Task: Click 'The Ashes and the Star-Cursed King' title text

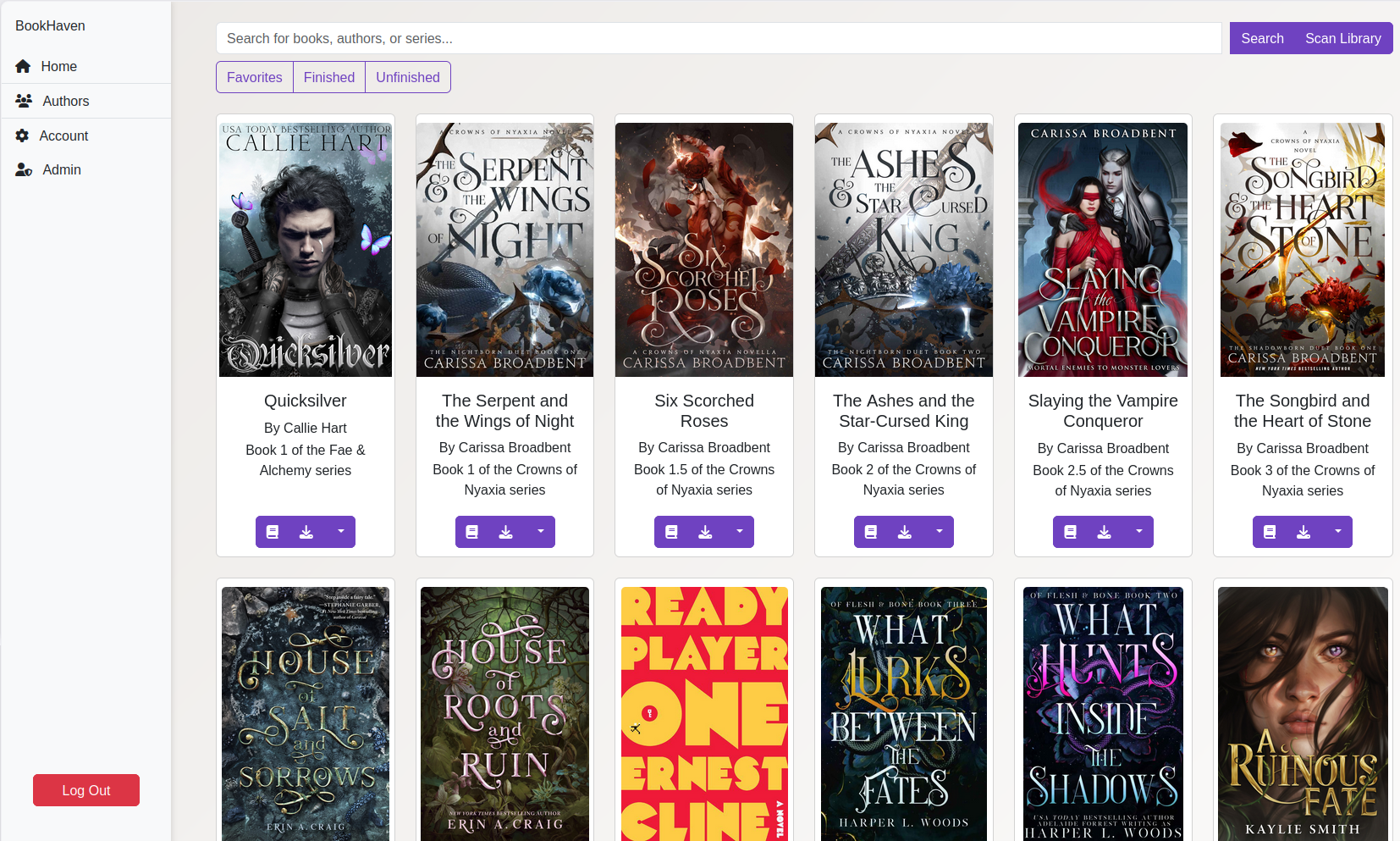Action: click(904, 411)
